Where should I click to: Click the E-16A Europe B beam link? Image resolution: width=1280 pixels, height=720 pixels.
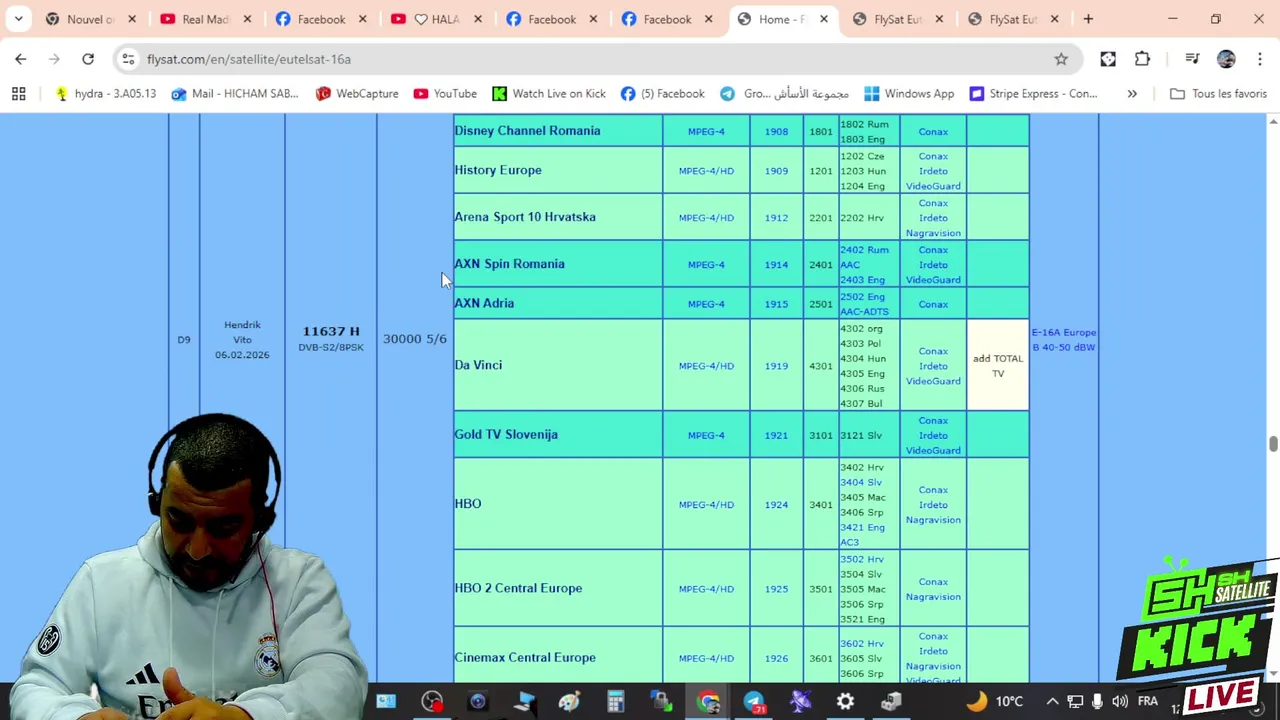point(1064,340)
